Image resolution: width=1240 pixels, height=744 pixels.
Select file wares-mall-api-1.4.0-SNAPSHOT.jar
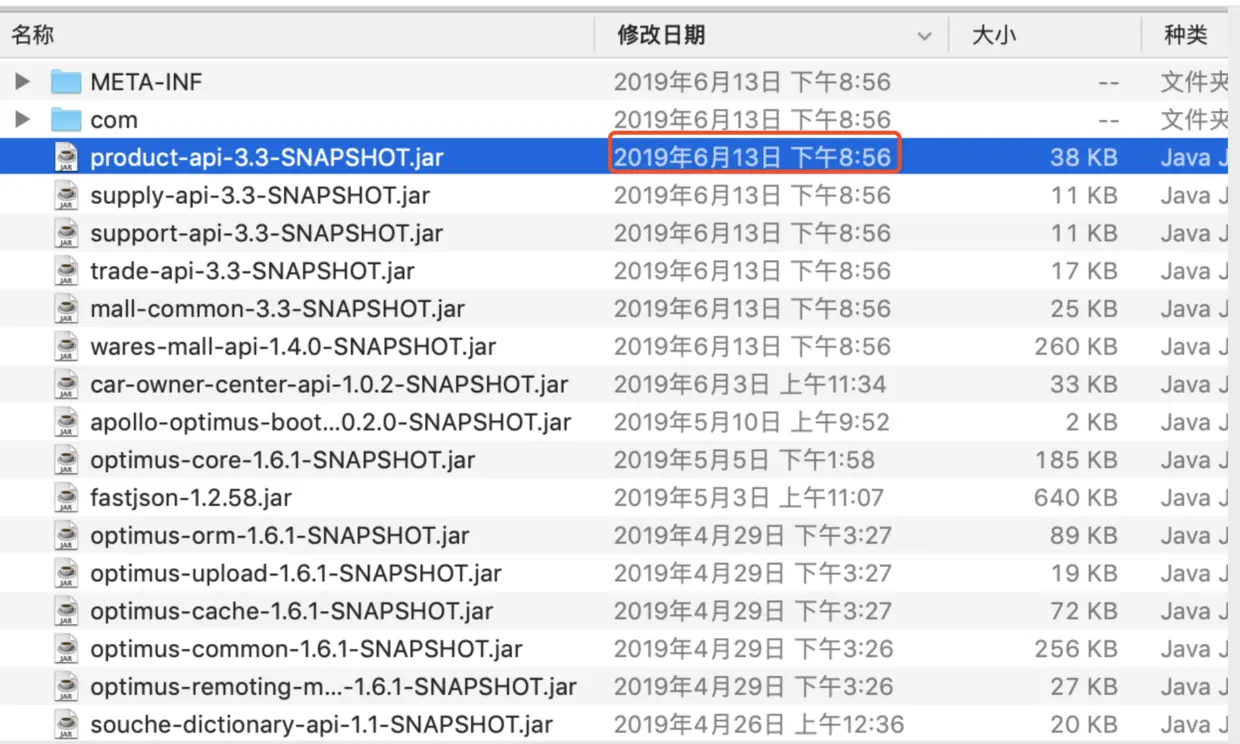point(293,347)
